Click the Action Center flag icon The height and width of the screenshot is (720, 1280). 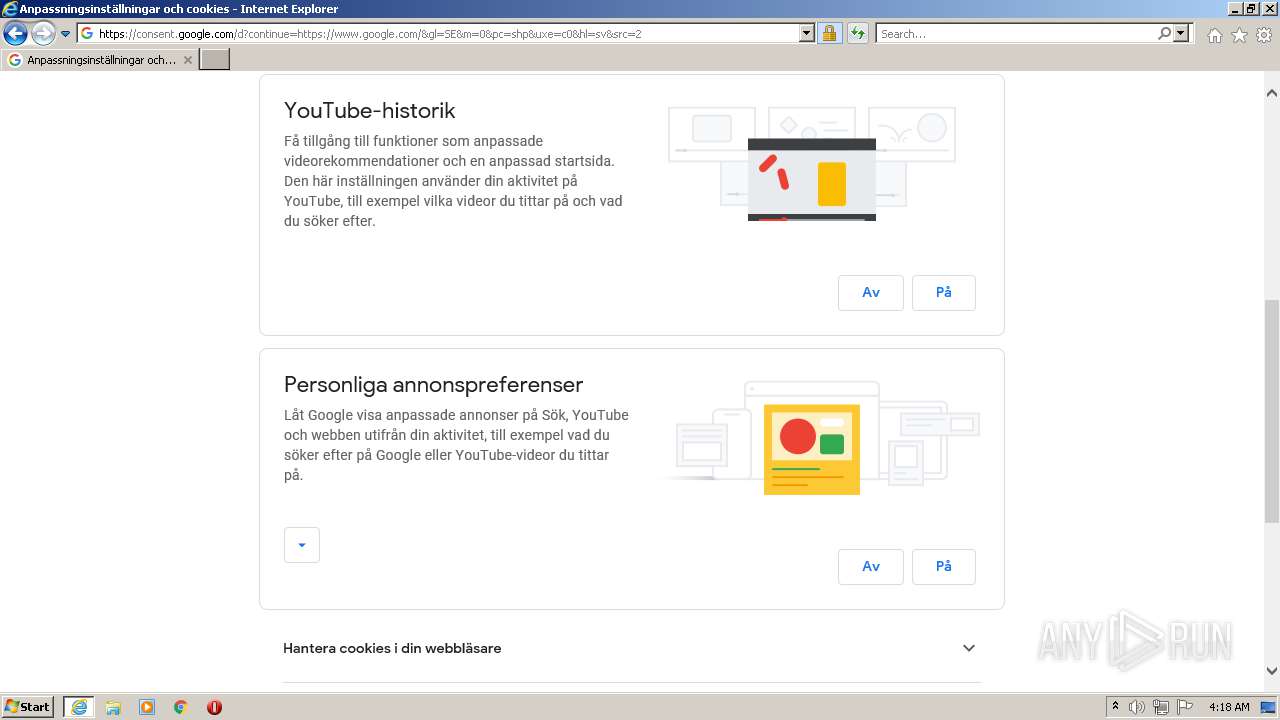[x=1185, y=707]
